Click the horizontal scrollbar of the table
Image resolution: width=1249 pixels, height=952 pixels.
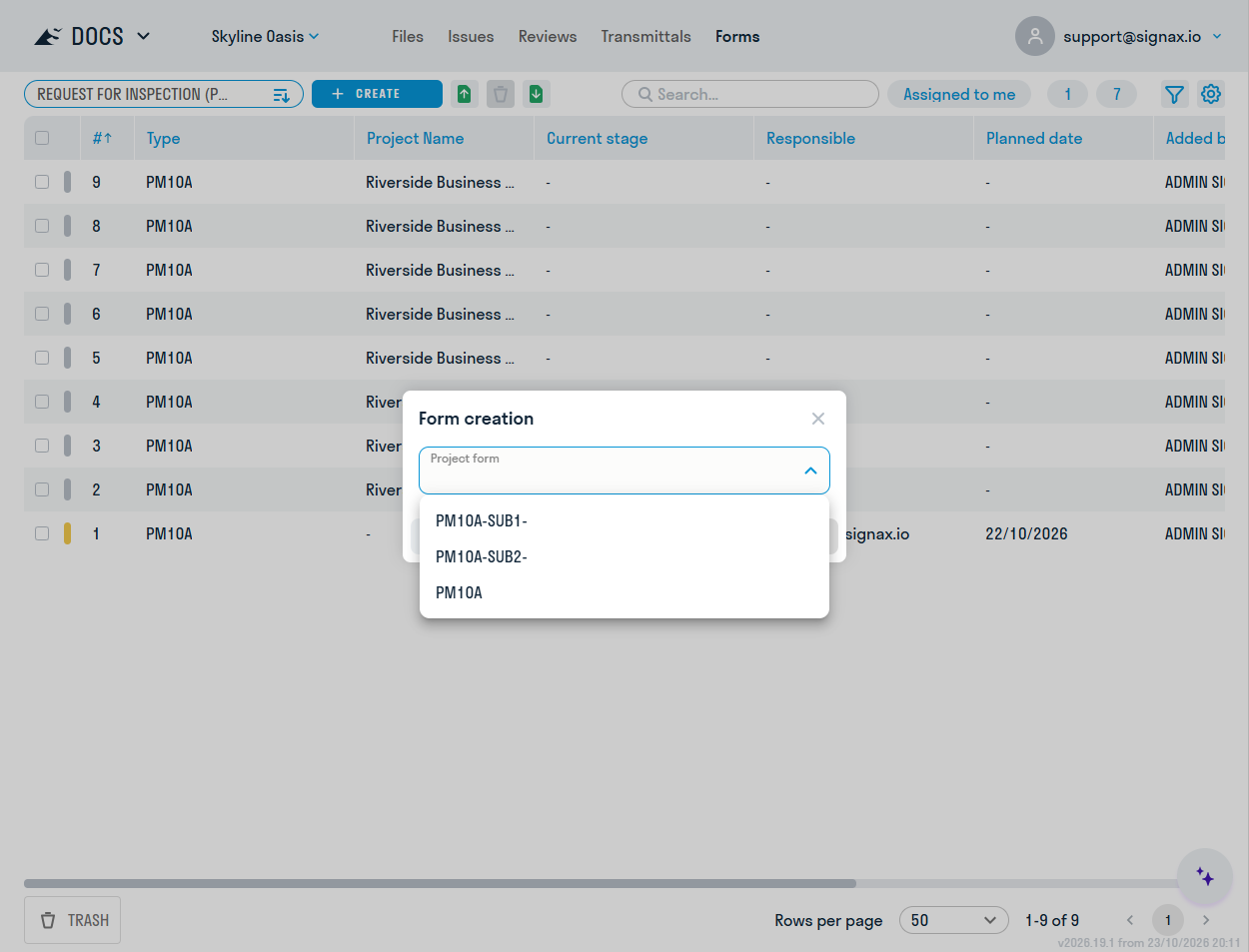440,883
